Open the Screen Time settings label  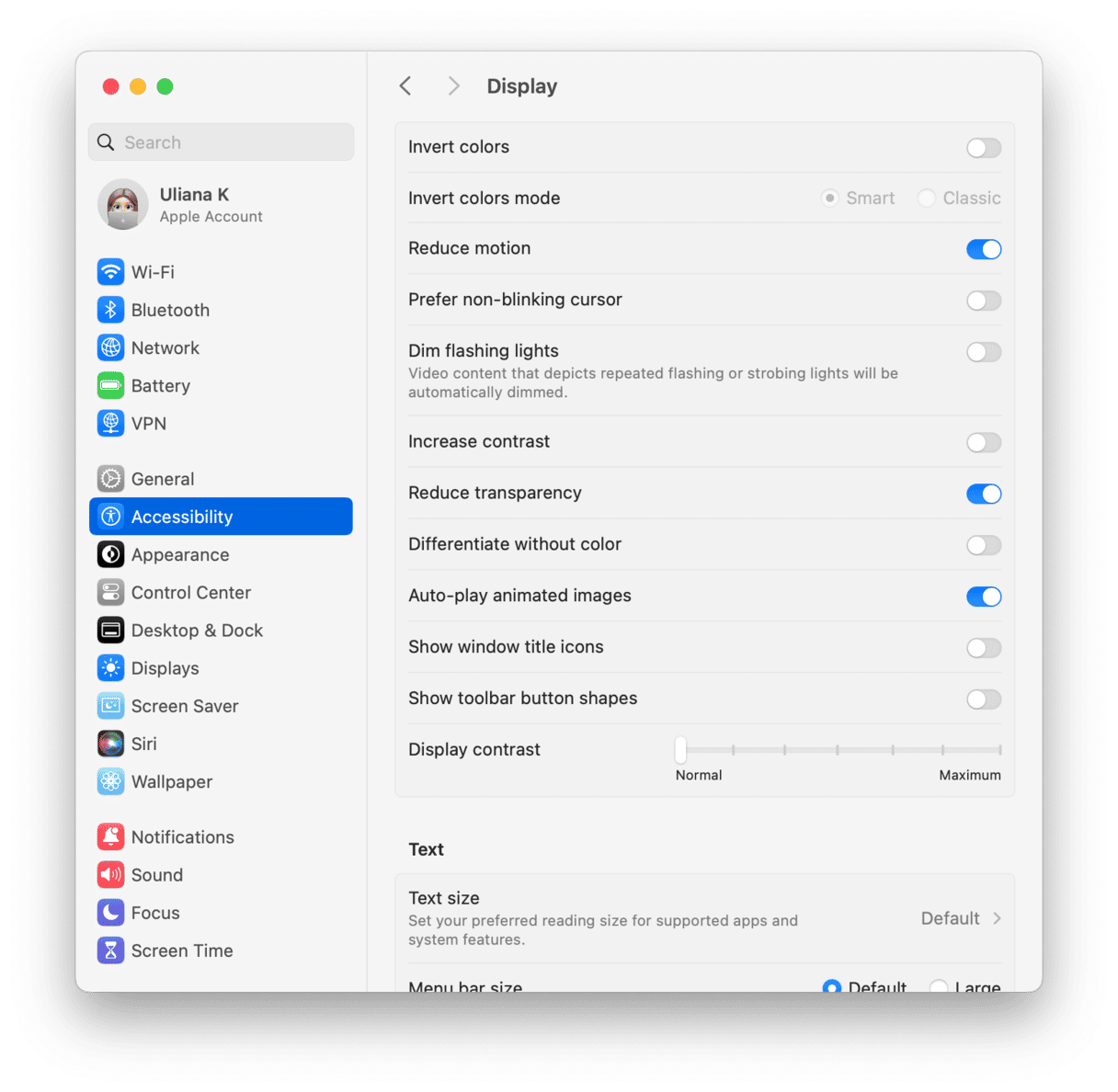point(182,950)
